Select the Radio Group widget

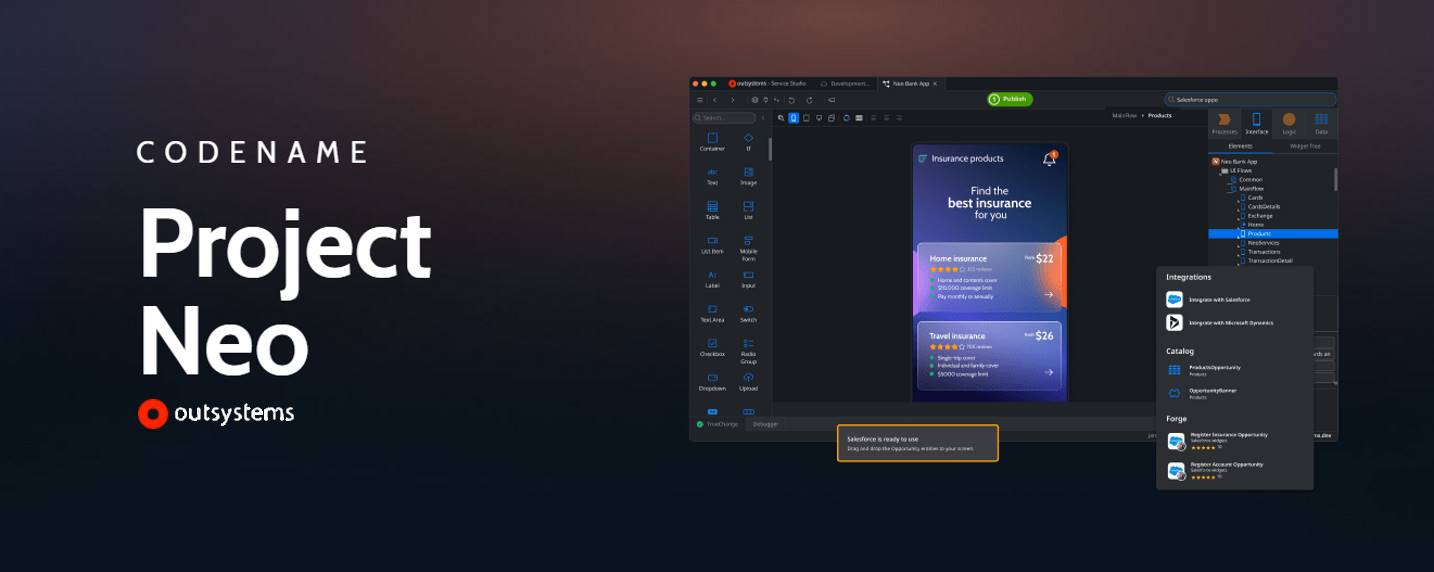click(748, 350)
